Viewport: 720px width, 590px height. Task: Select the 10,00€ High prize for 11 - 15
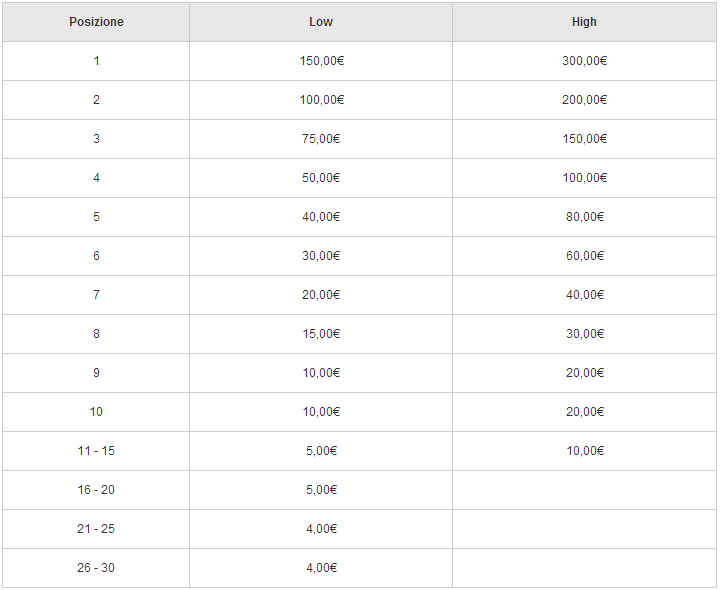(584, 451)
